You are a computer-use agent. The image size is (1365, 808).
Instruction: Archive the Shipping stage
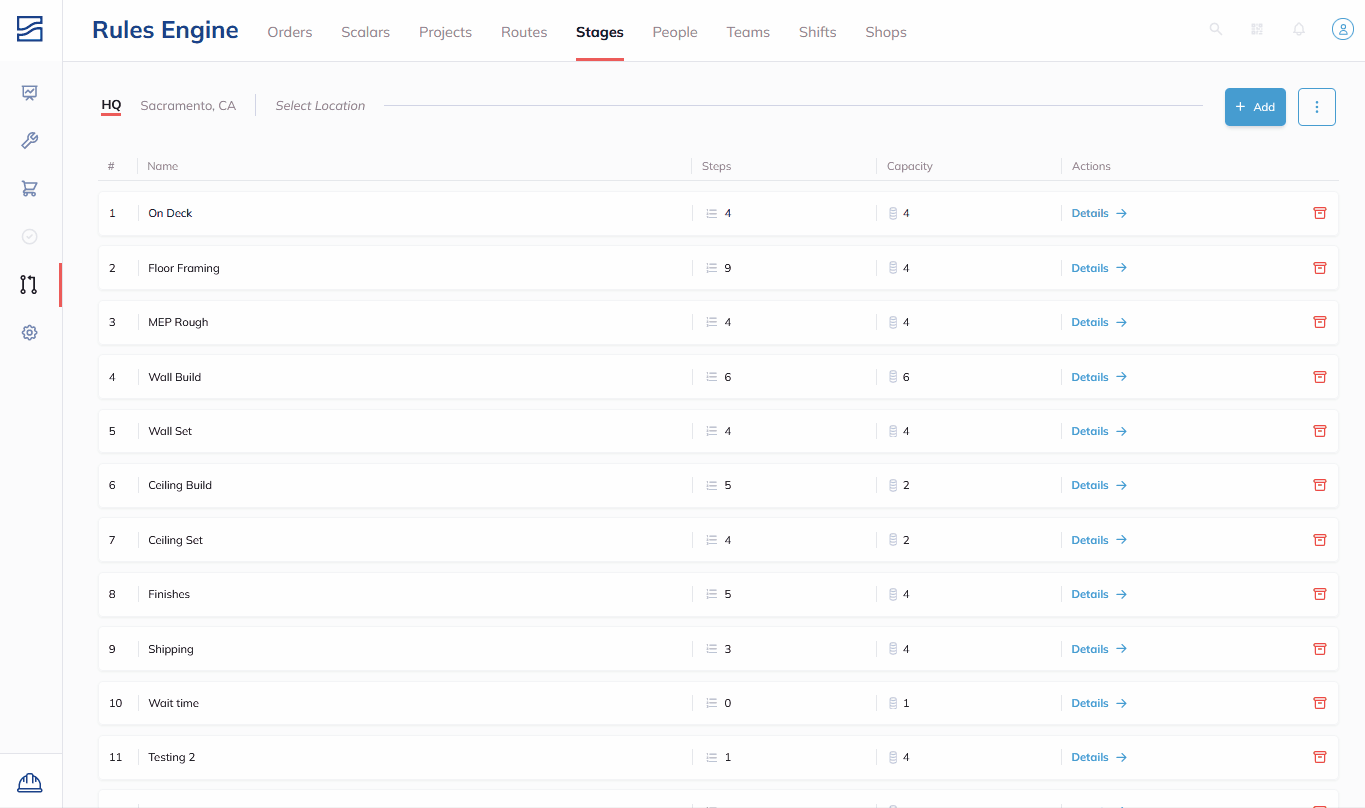(x=1319, y=649)
